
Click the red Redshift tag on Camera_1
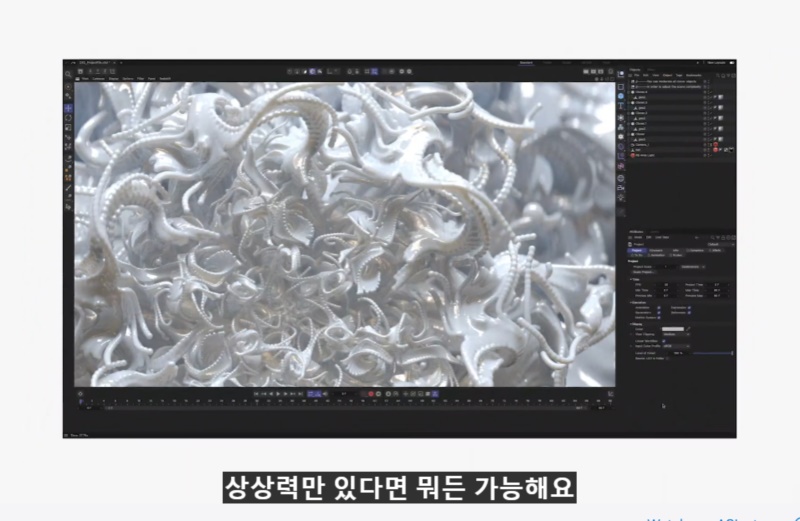click(x=715, y=144)
